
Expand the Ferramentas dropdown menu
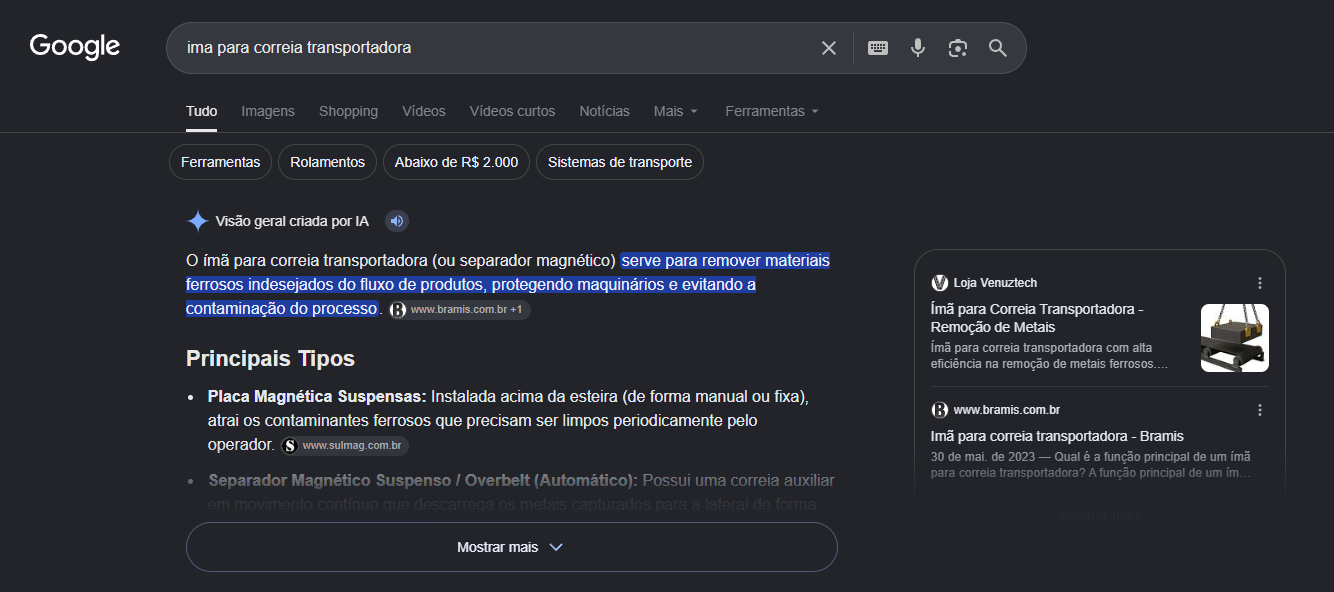click(771, 111)
